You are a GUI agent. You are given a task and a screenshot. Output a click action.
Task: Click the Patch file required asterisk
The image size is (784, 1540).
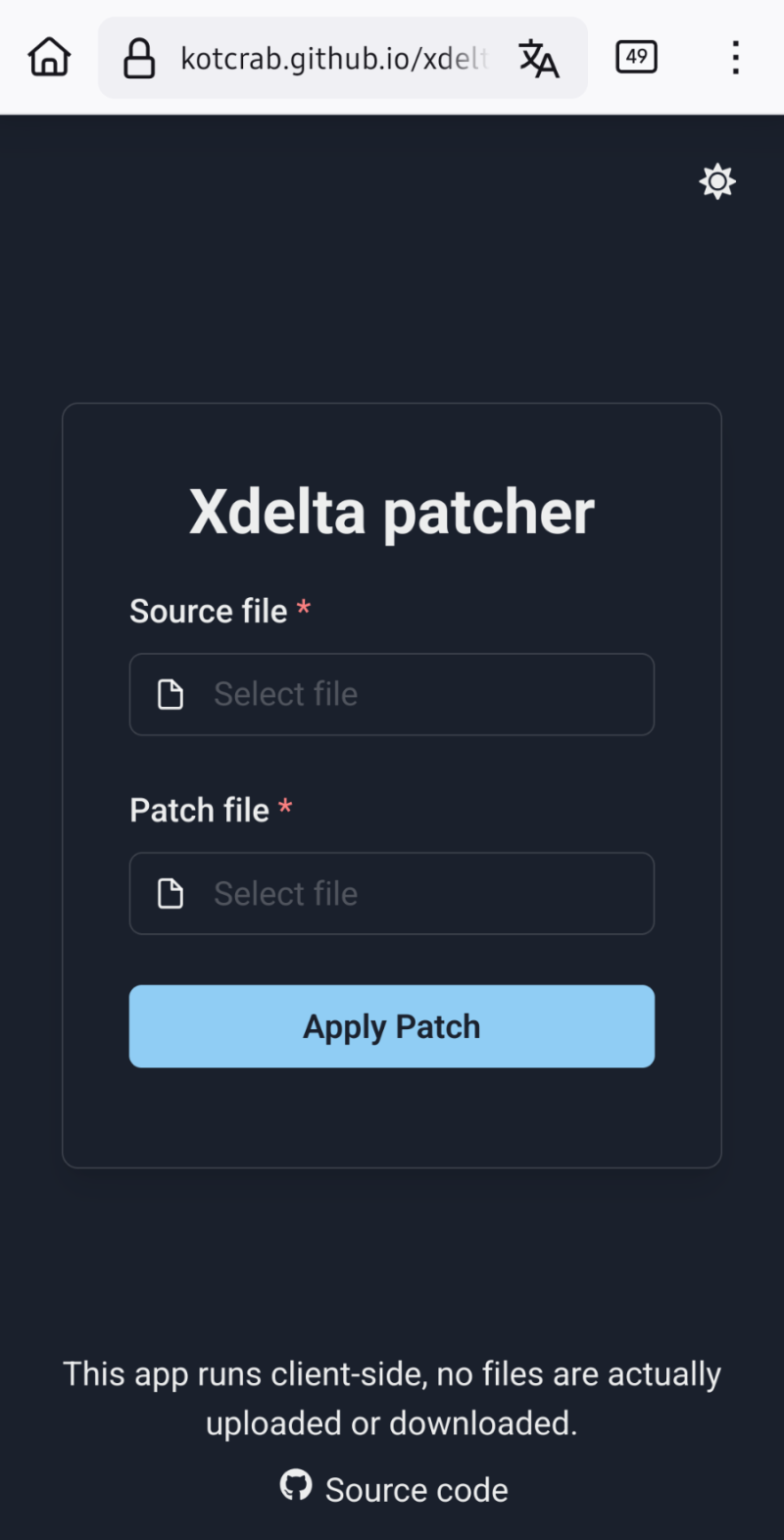pyautogui.click(x=285, y=807)
